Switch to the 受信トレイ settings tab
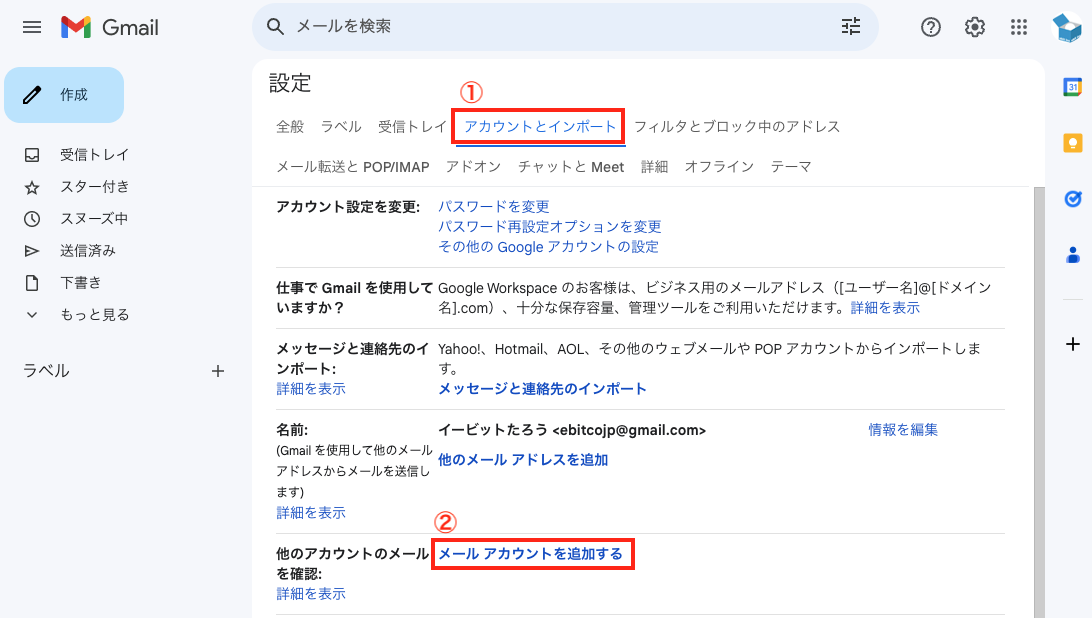Viewport: 1092px width, 618px height. (x=412, y=127)
